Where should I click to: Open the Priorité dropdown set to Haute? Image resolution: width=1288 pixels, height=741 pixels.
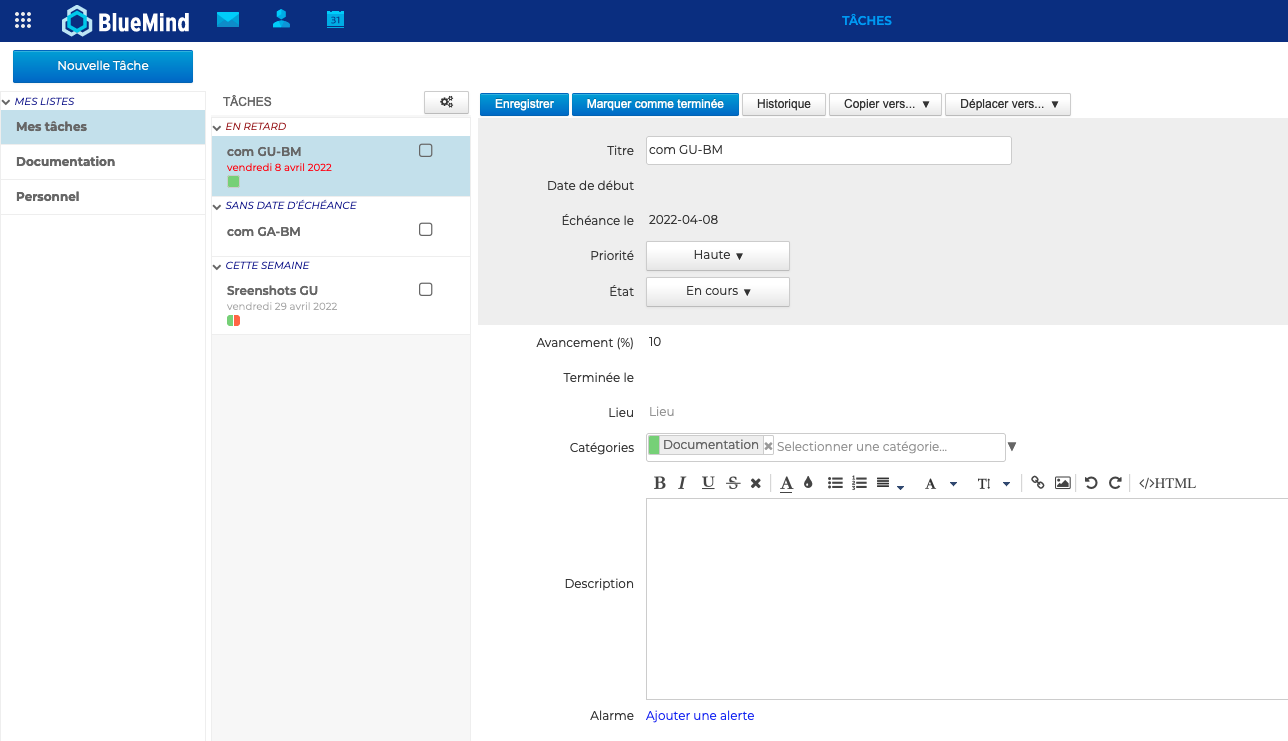point(718,256)
